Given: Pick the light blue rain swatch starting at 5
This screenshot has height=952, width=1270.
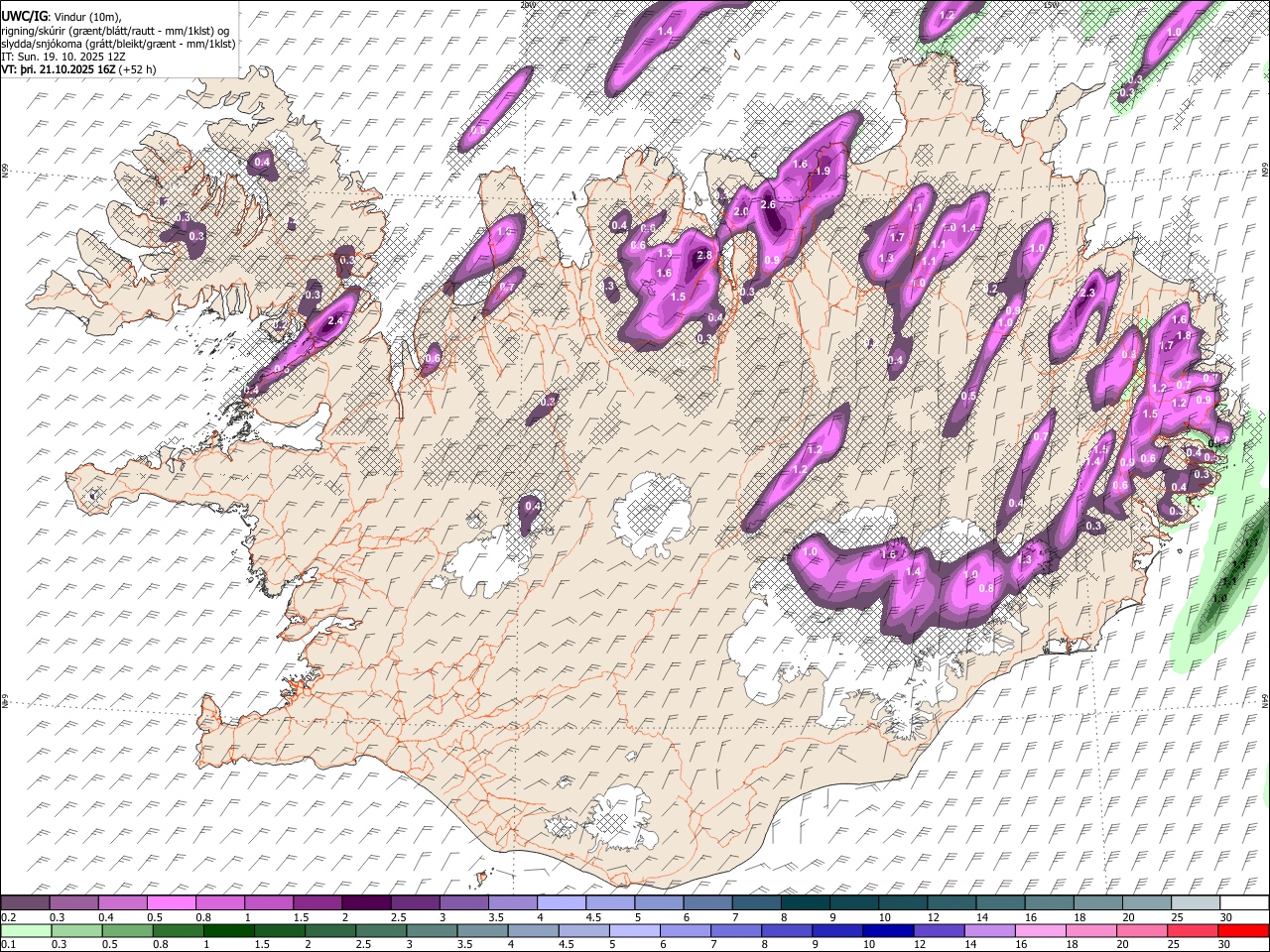Looking at the screenshot, I should [634, 930].
